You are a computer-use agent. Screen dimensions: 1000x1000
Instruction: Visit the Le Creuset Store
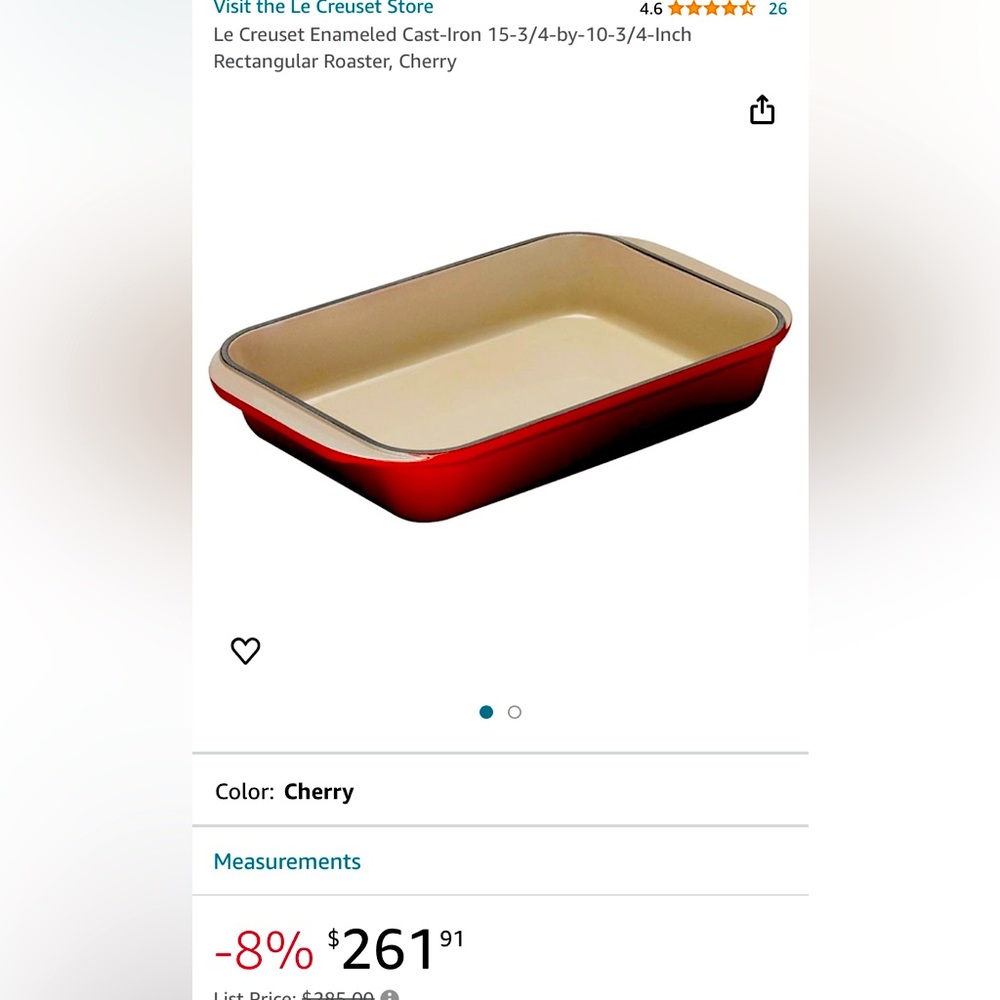coord(323,8)
